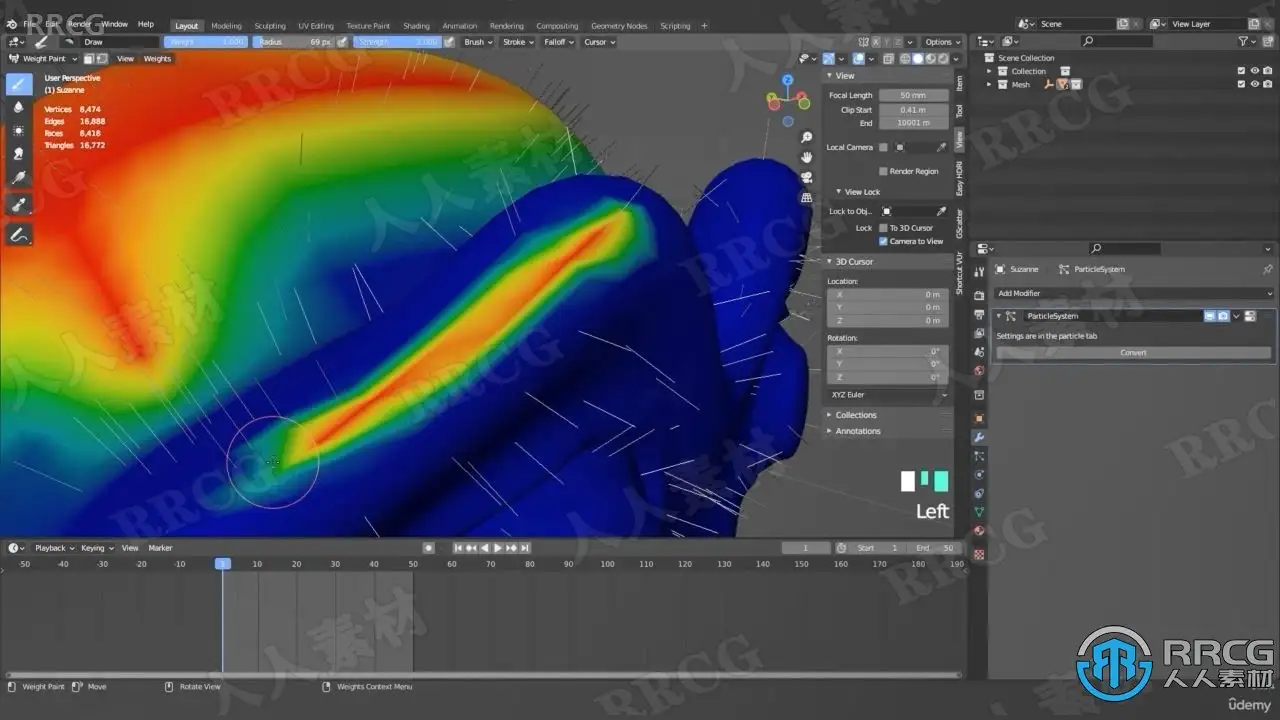Open the Render menu

click(79, 24)
